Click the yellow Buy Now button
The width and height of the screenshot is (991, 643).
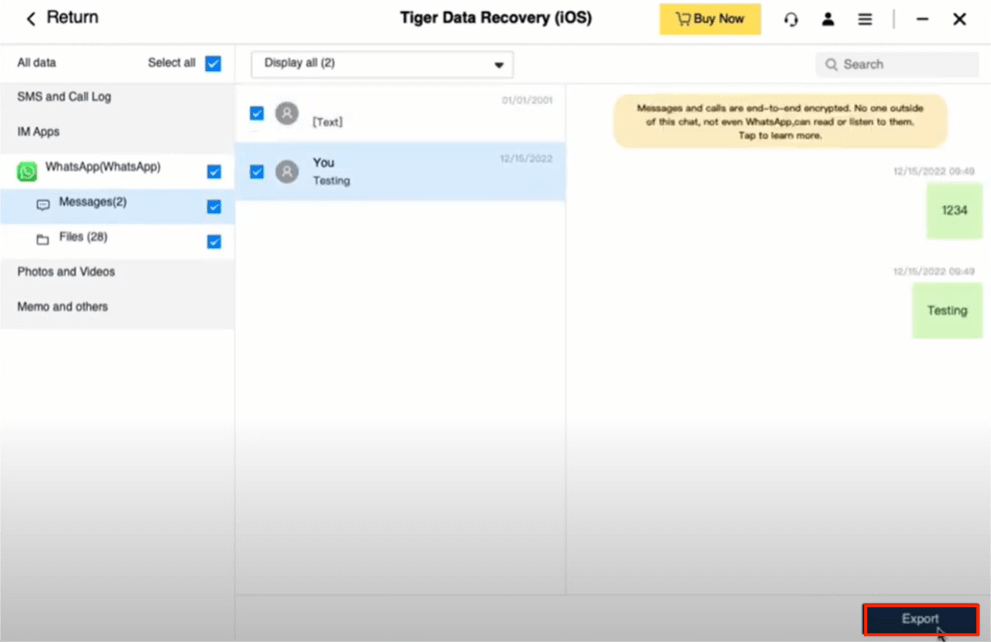click(x=709, y=19)
